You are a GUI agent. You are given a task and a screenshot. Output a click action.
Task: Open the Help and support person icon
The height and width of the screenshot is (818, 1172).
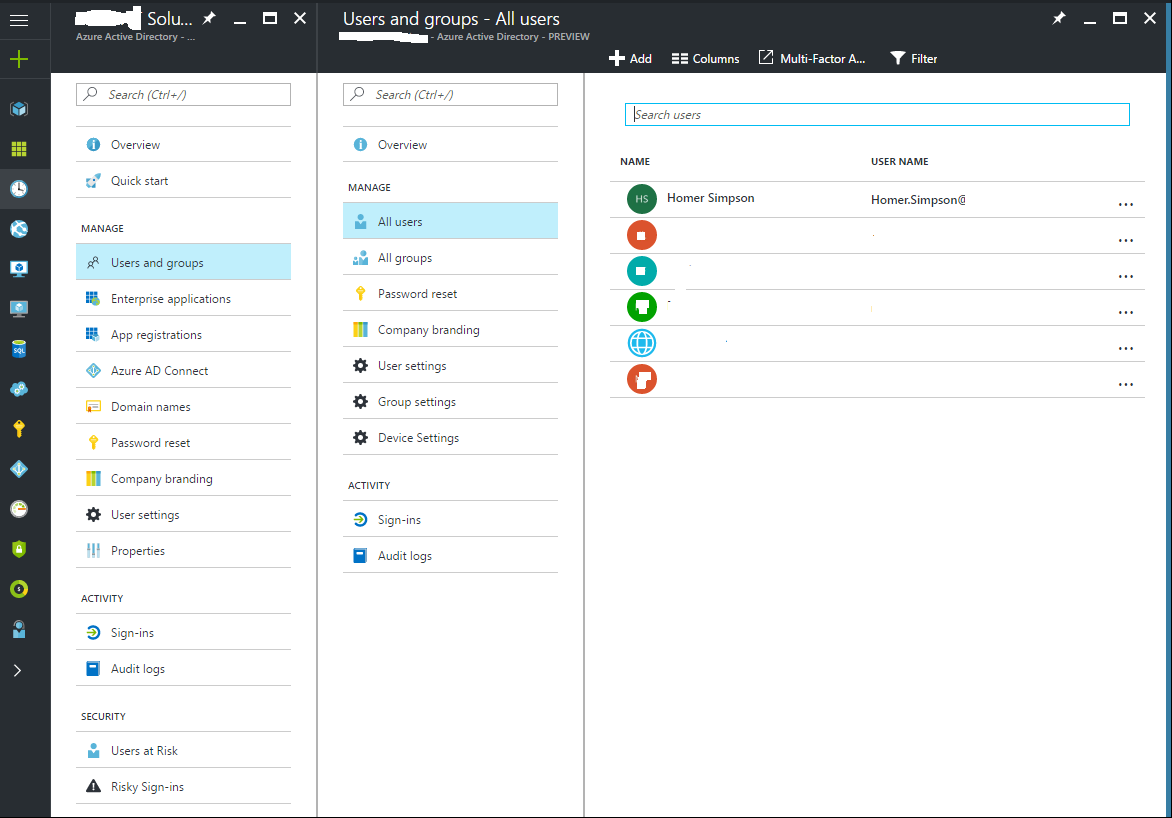(19, 630)
